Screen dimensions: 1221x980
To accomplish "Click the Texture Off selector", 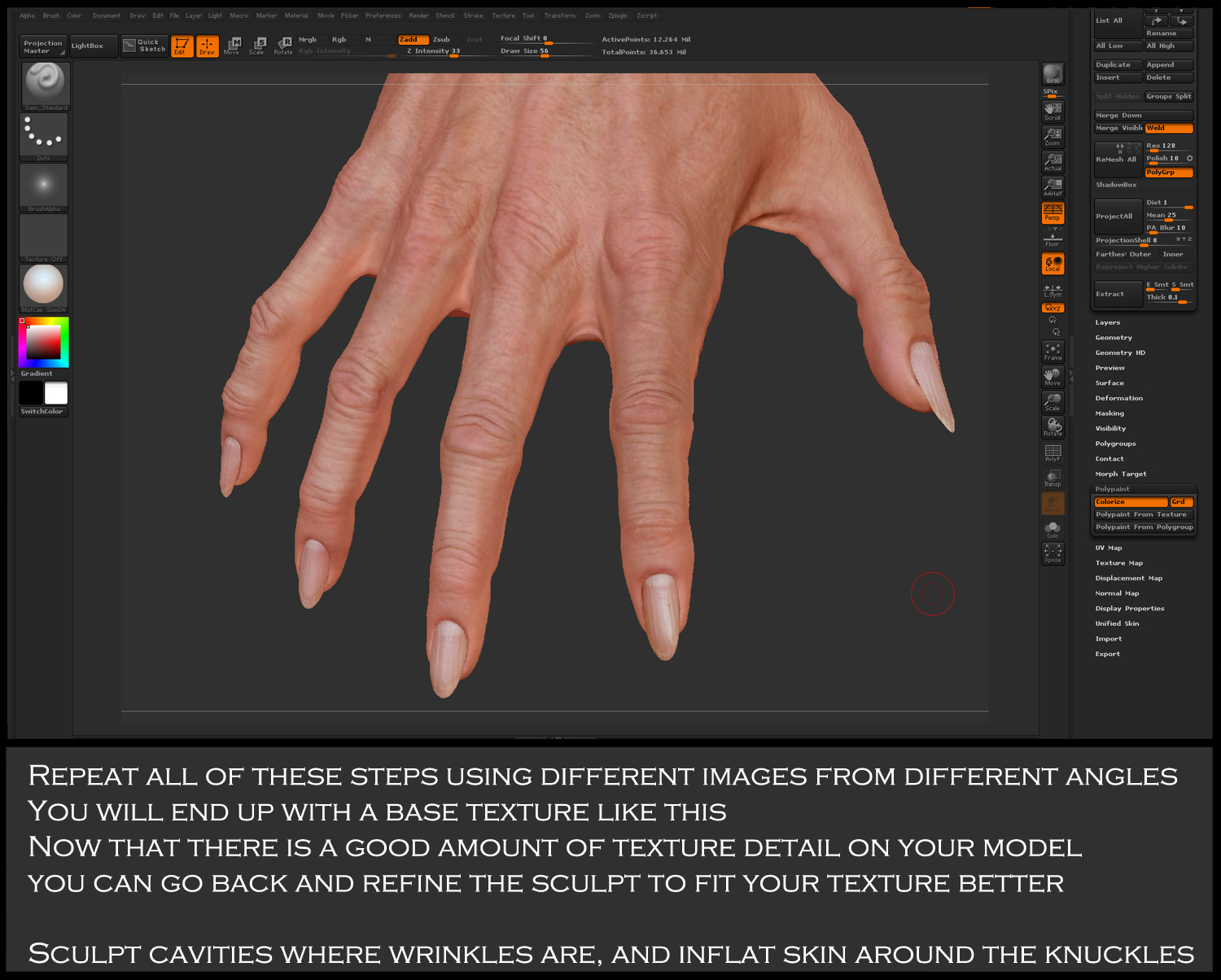I will tap(44, 238).
